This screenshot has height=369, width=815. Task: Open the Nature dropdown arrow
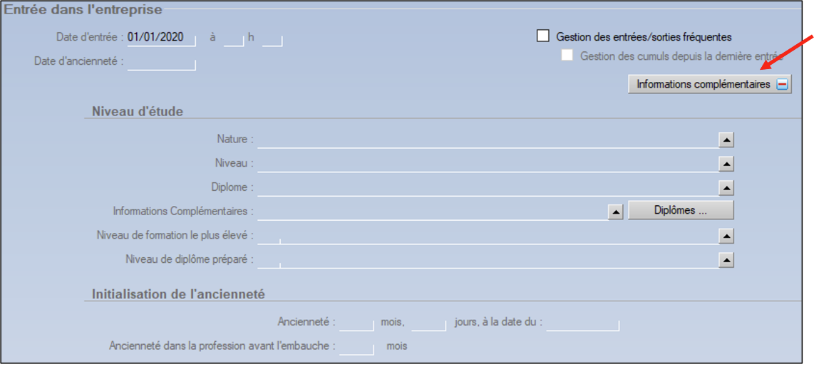coord(726,140)
